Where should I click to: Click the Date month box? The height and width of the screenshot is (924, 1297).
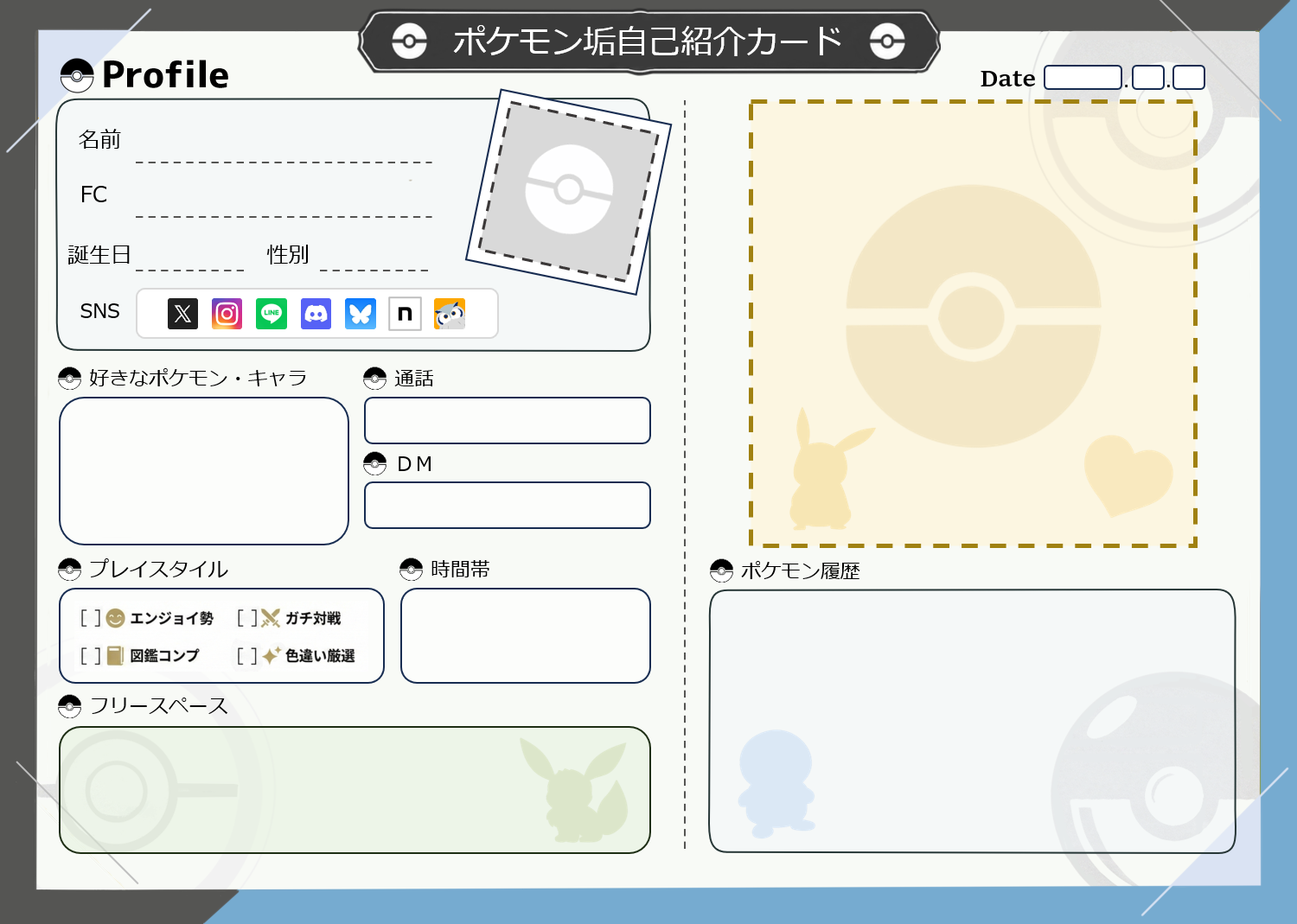[1148, 78]
